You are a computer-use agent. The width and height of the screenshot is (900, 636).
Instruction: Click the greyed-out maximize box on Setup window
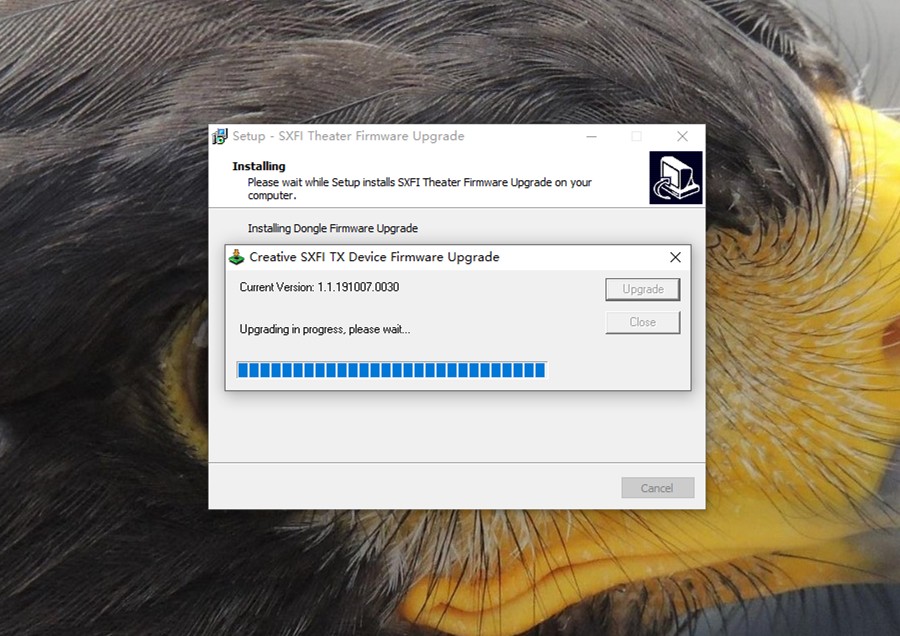tap(636, 136)
